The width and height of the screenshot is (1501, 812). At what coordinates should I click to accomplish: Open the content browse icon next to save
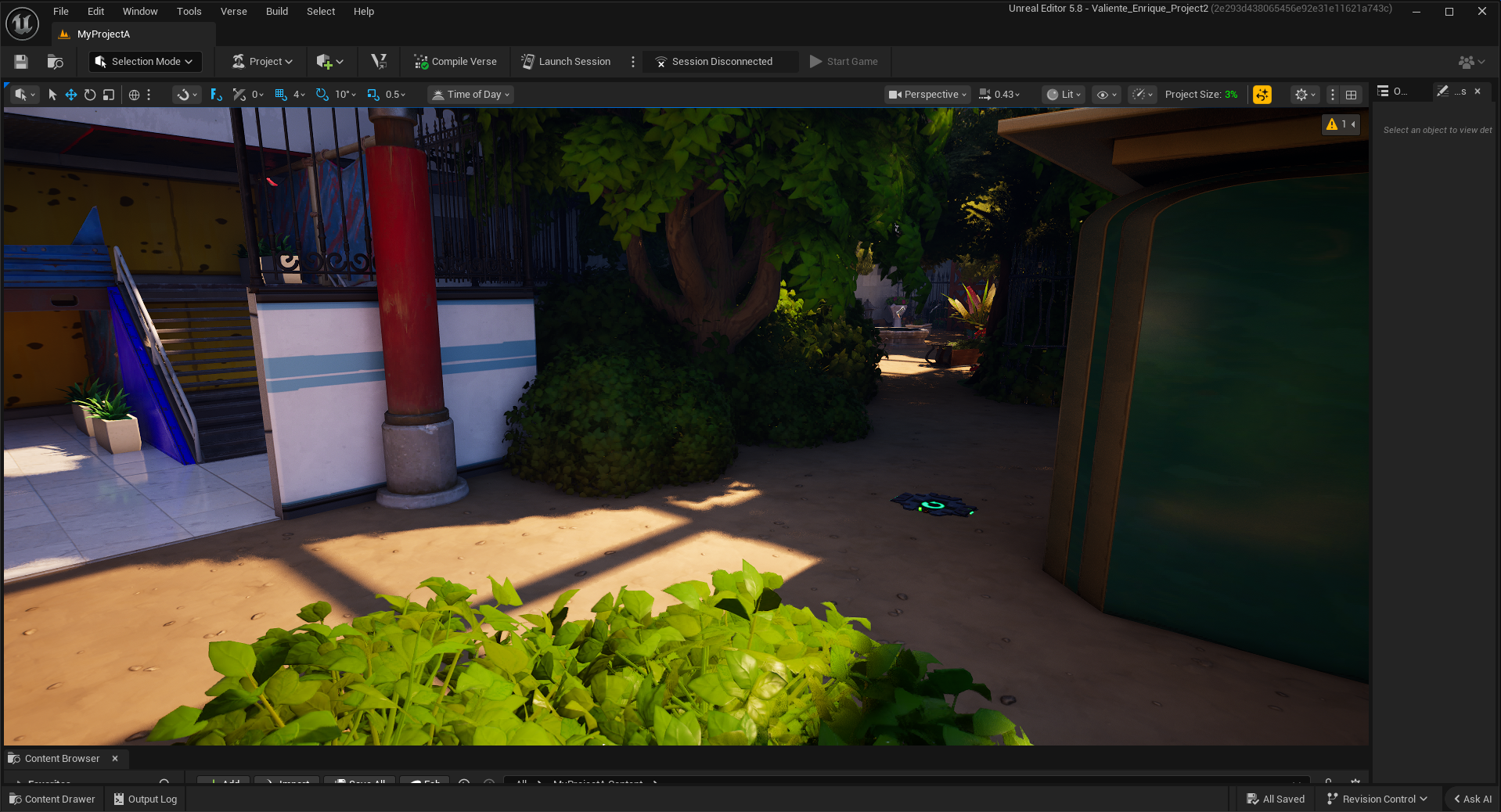click(55, 62)
